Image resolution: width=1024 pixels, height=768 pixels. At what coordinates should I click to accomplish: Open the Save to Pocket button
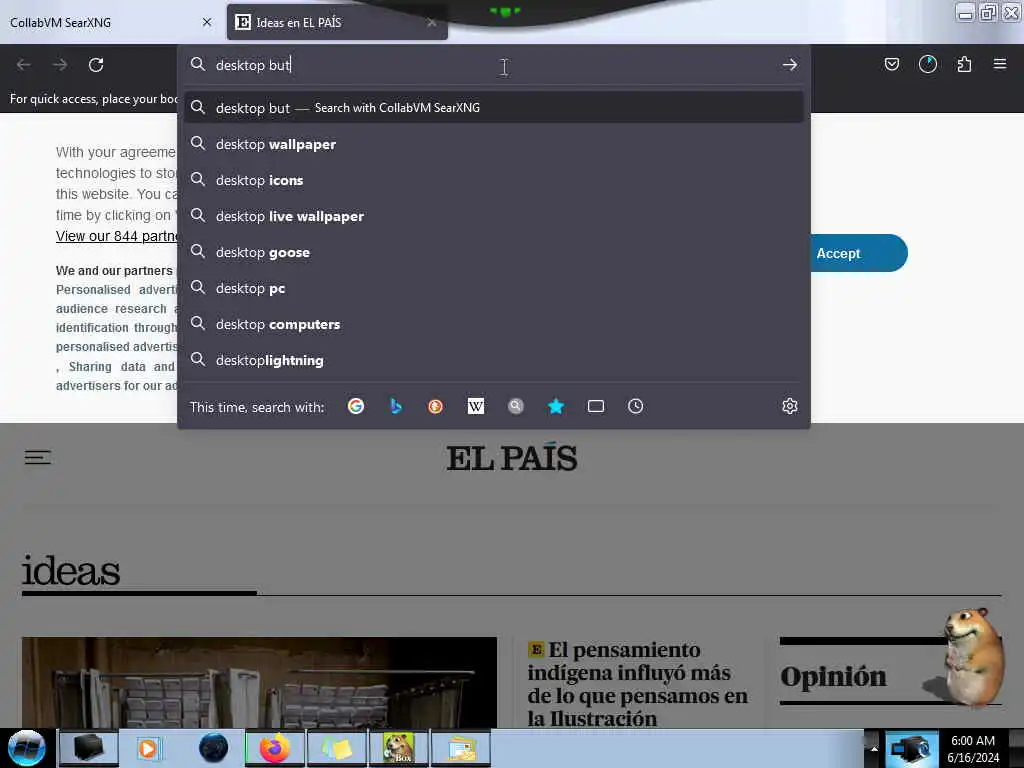pos(891,64)
